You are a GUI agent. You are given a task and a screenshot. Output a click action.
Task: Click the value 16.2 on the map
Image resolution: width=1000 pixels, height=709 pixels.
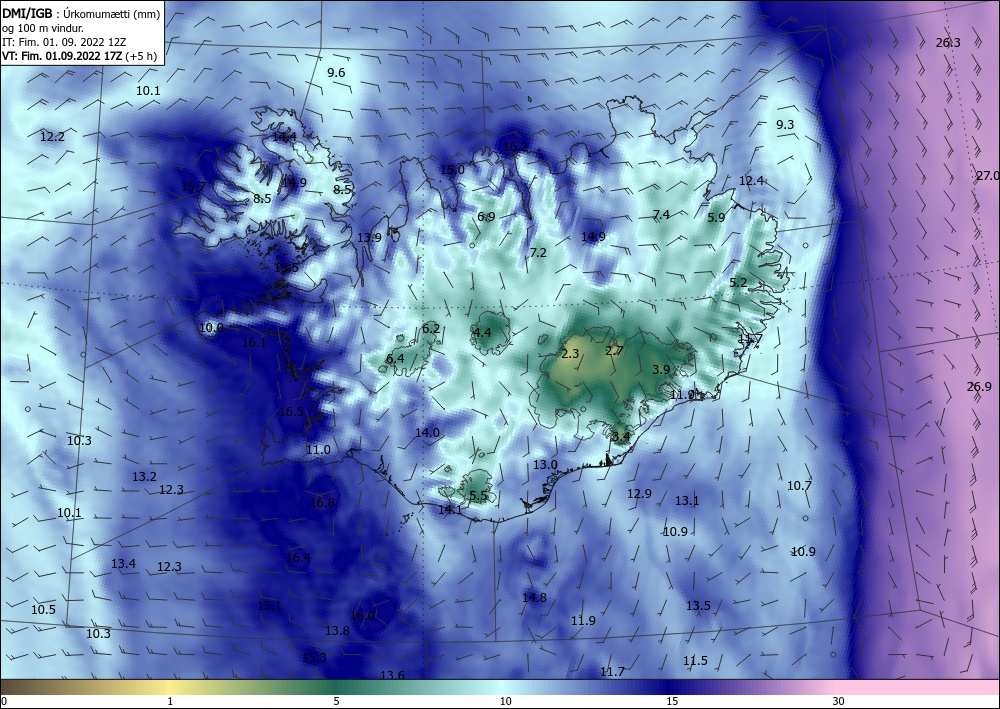click(x=515, y=147)
